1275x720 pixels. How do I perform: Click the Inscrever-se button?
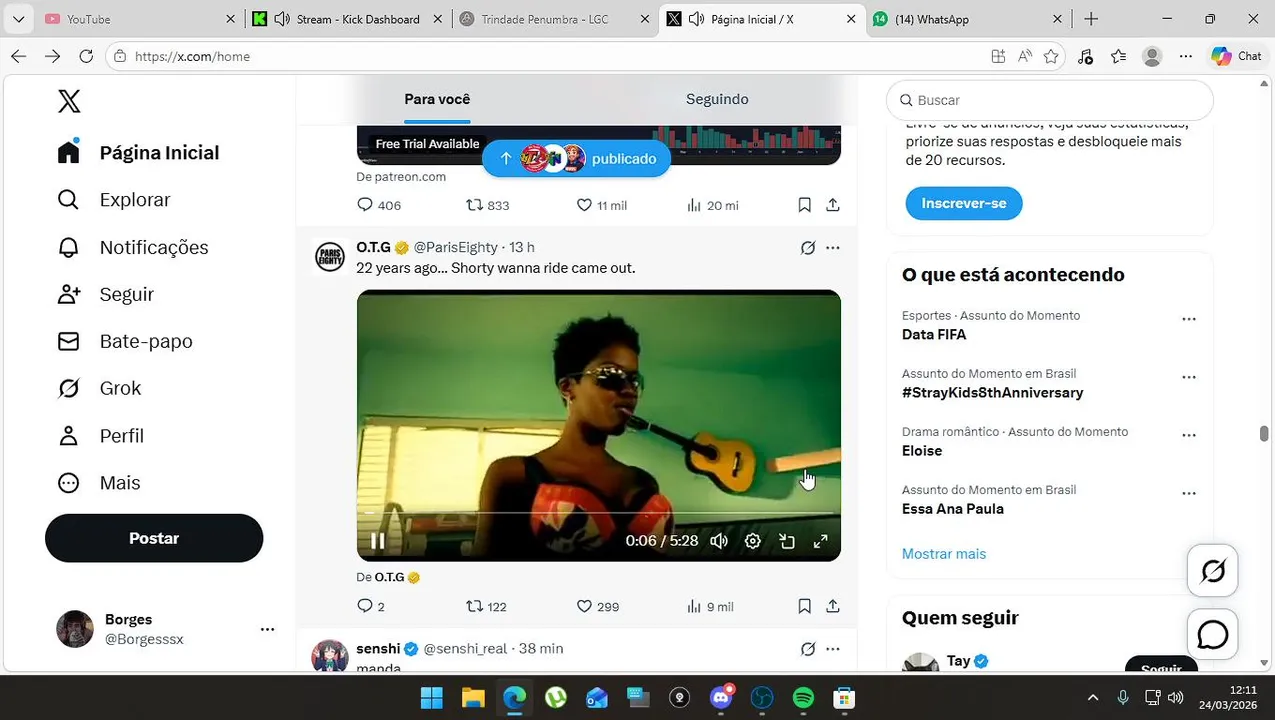964,203
